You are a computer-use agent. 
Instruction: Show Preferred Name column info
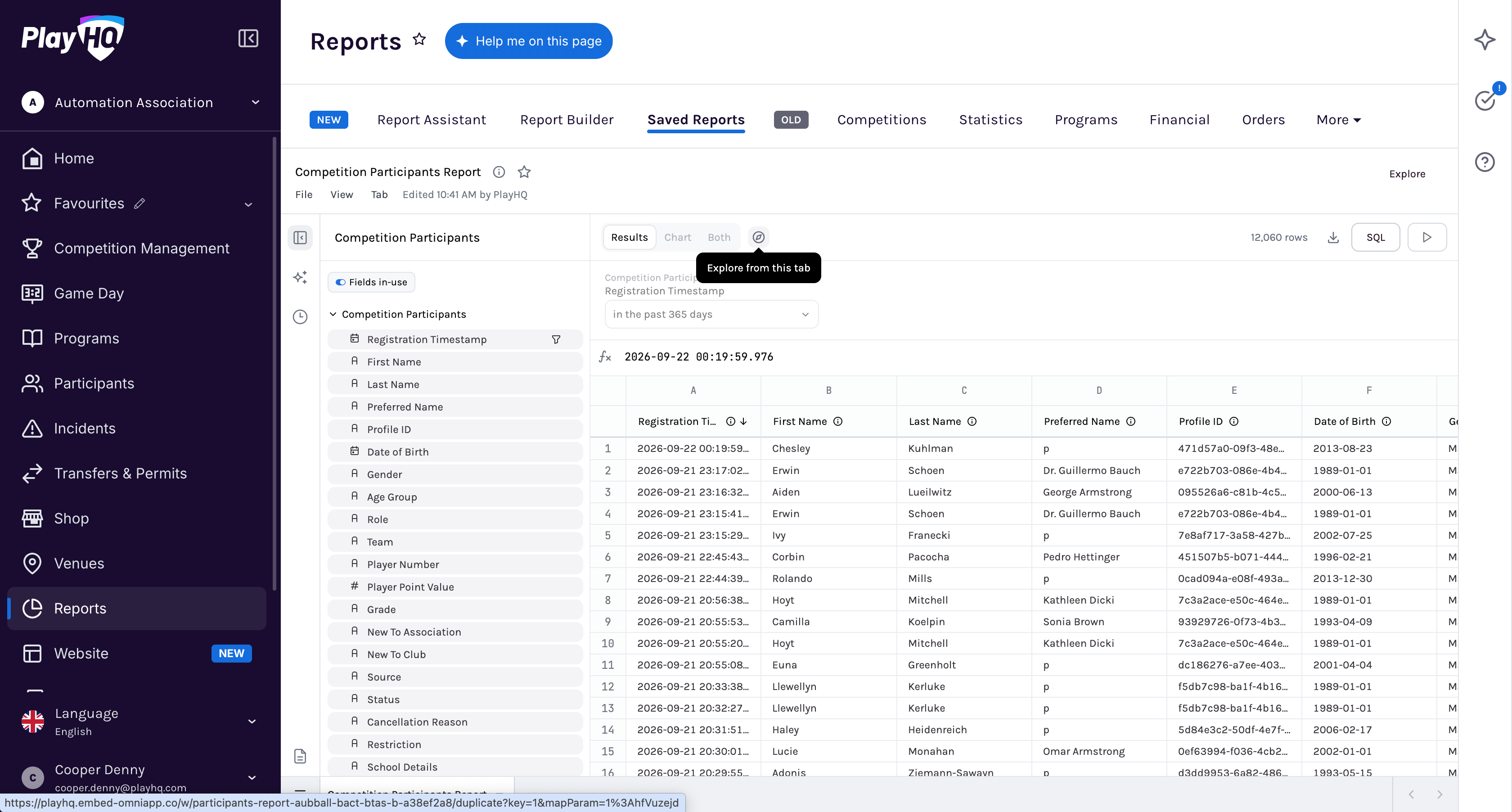pos(1131,422)
